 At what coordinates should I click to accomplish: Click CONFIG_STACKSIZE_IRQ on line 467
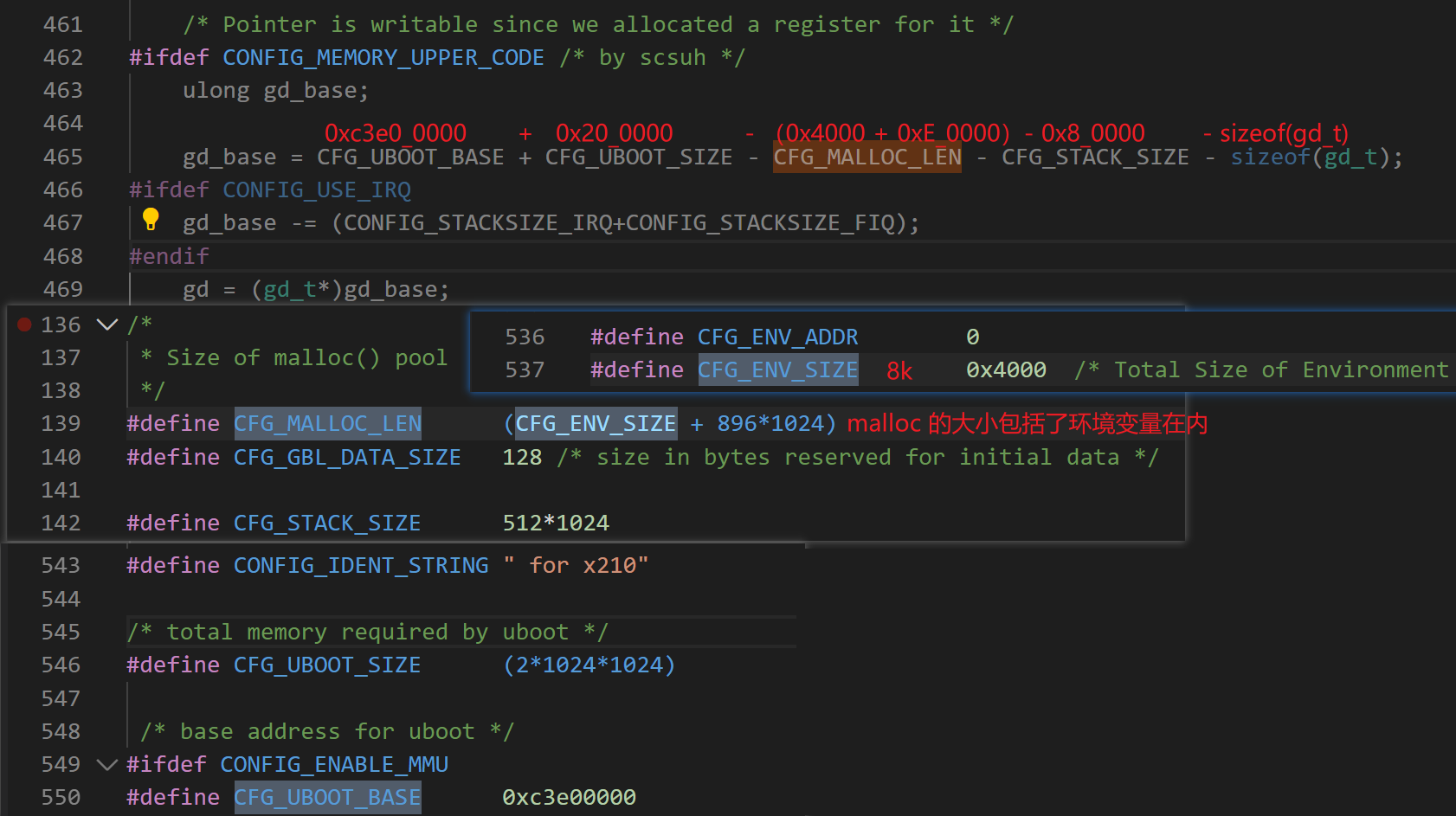pyautogui.click(x=478, y=222)
